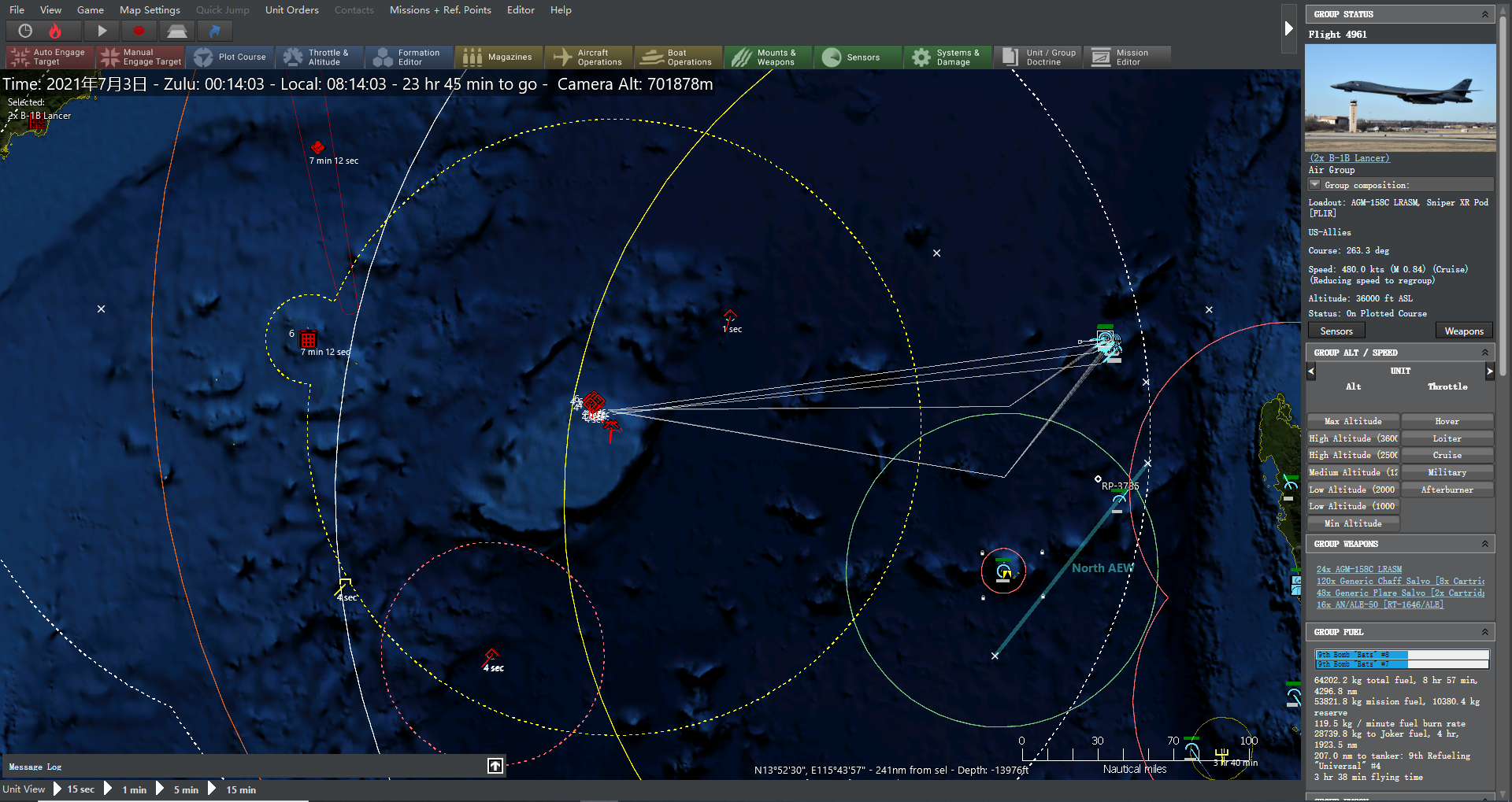The image size is (1512, 802).
Task: Click the red flame icon
Action: tap(55, 31)
